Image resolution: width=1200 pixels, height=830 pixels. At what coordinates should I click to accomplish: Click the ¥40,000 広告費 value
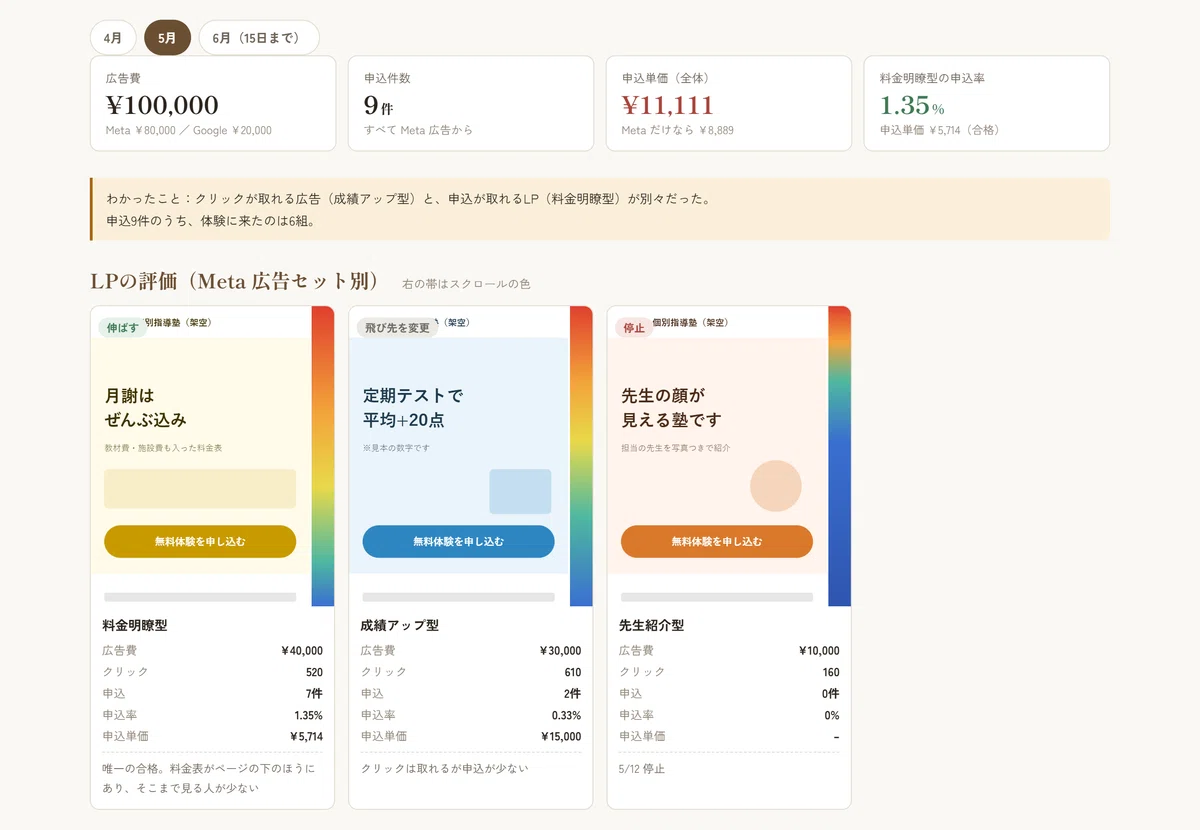click(x=302, y=650)
